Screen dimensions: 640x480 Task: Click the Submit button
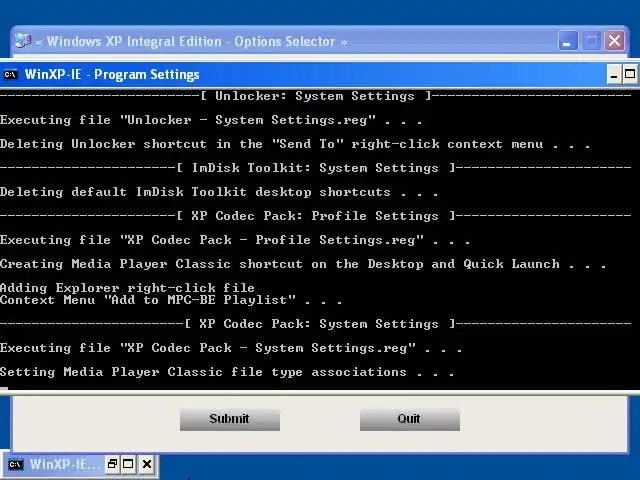230,420
